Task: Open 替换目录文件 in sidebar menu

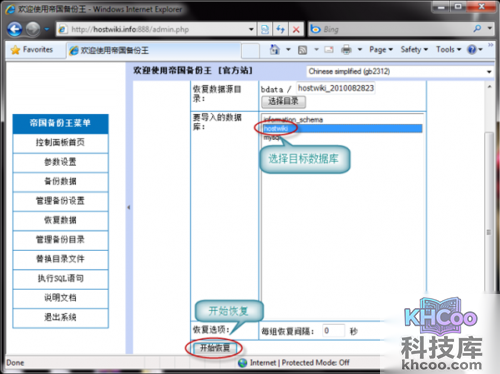Action: pos(60,259)
